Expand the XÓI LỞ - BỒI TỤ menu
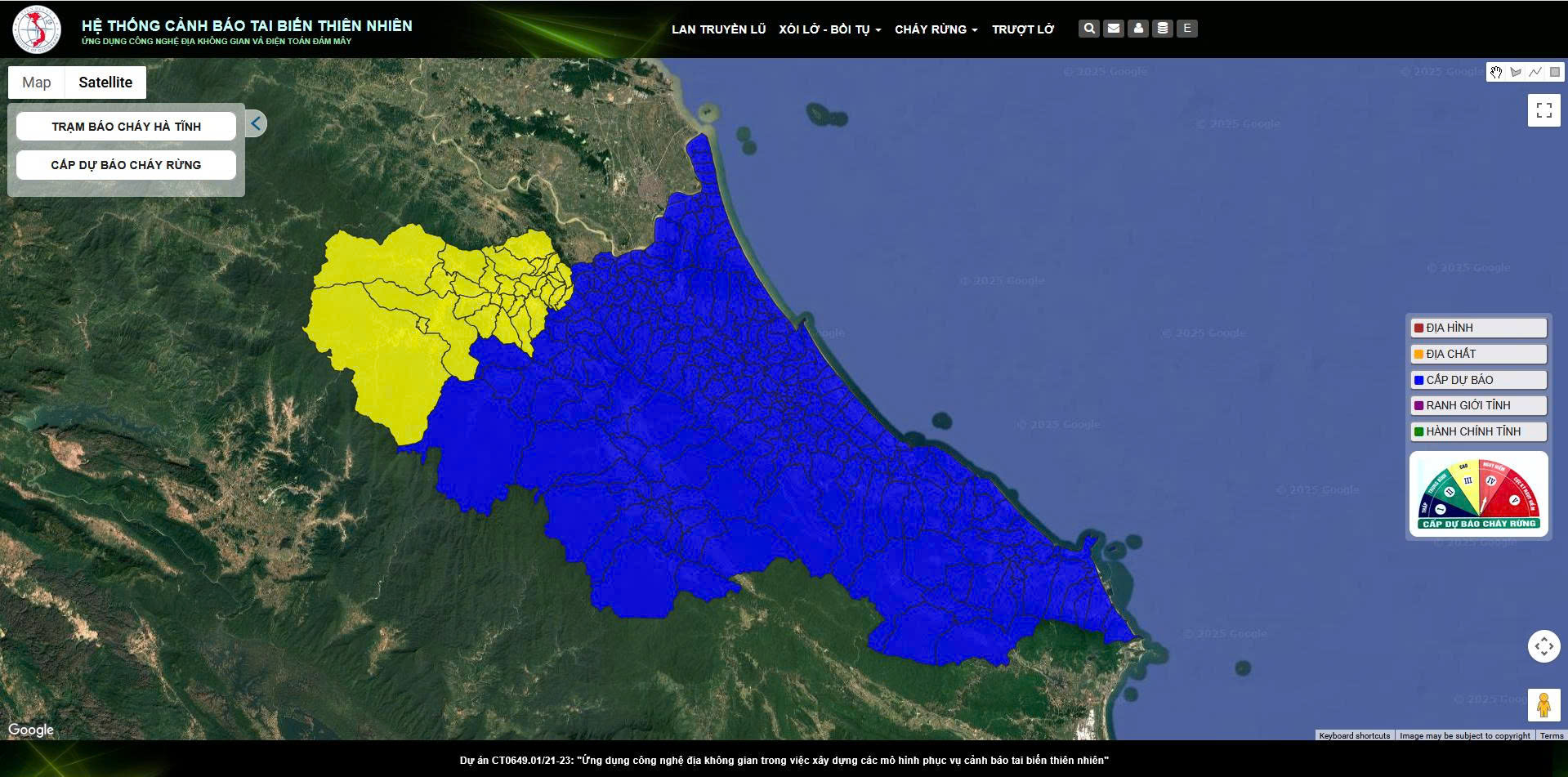The width and height of the screenshot is (1568, 777). (x=828, y=29)
